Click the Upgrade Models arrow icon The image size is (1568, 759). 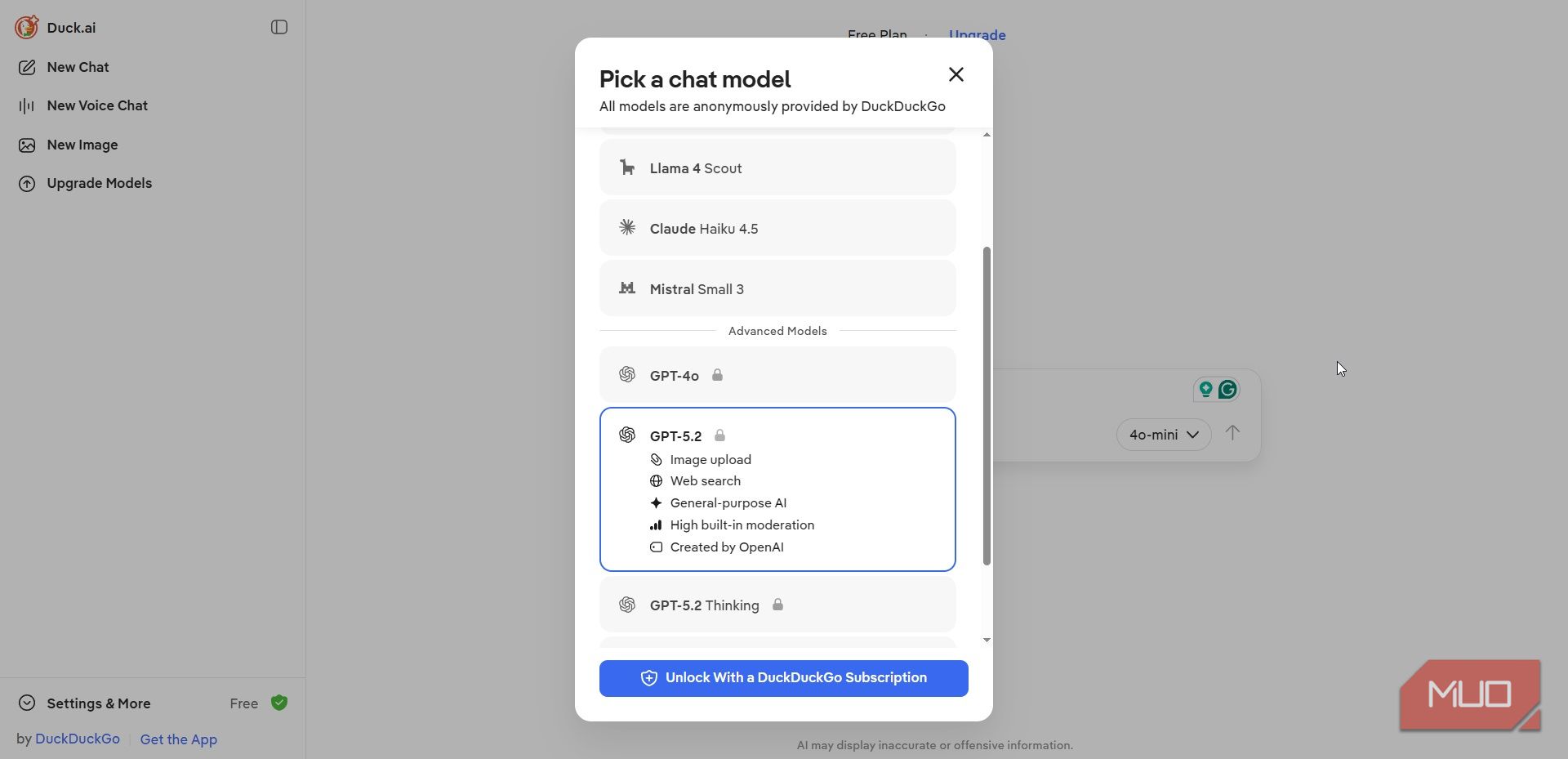[27, 183]
